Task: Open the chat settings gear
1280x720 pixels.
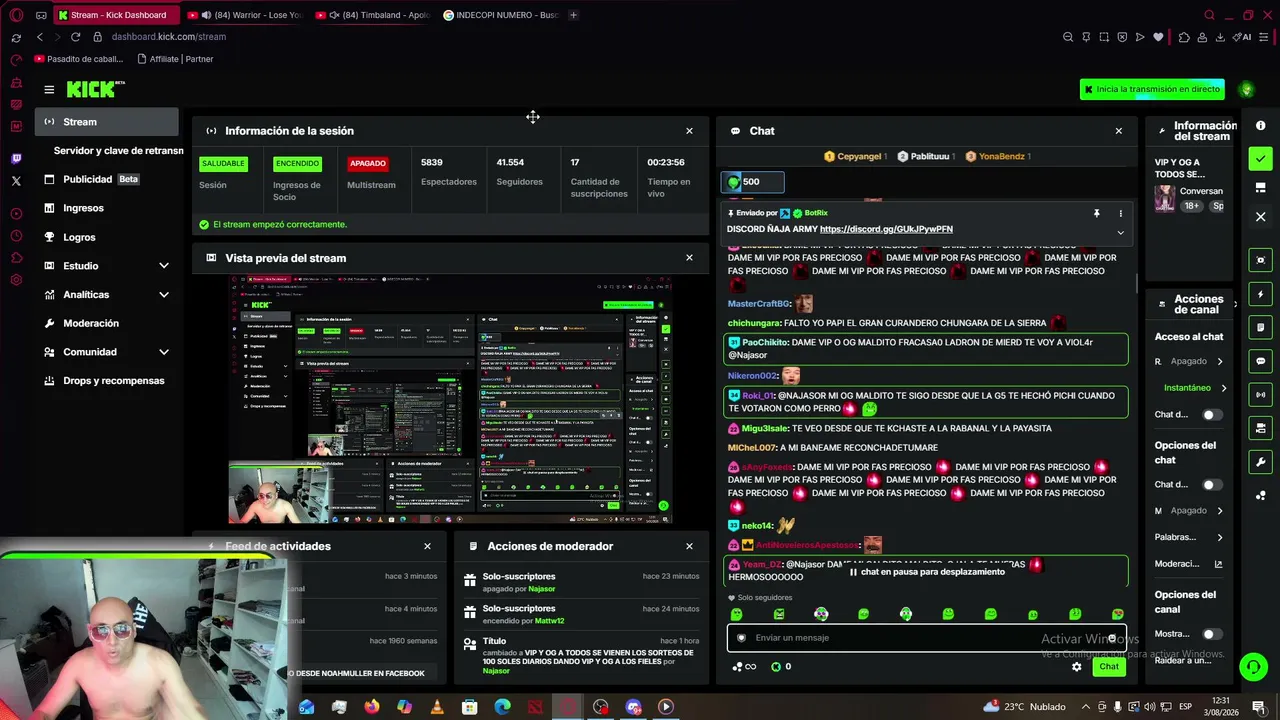Action: 1077,667
